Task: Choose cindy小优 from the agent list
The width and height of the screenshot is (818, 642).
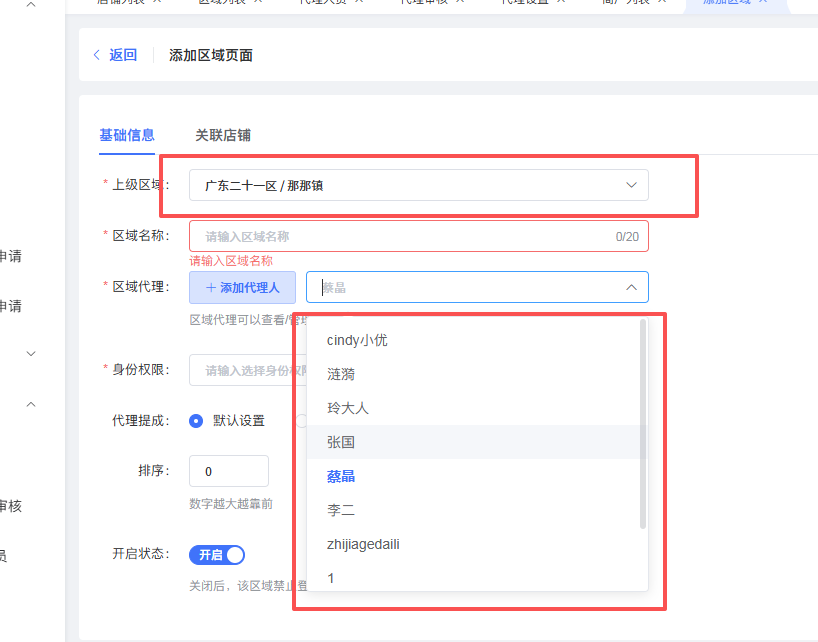Action: 357,340
